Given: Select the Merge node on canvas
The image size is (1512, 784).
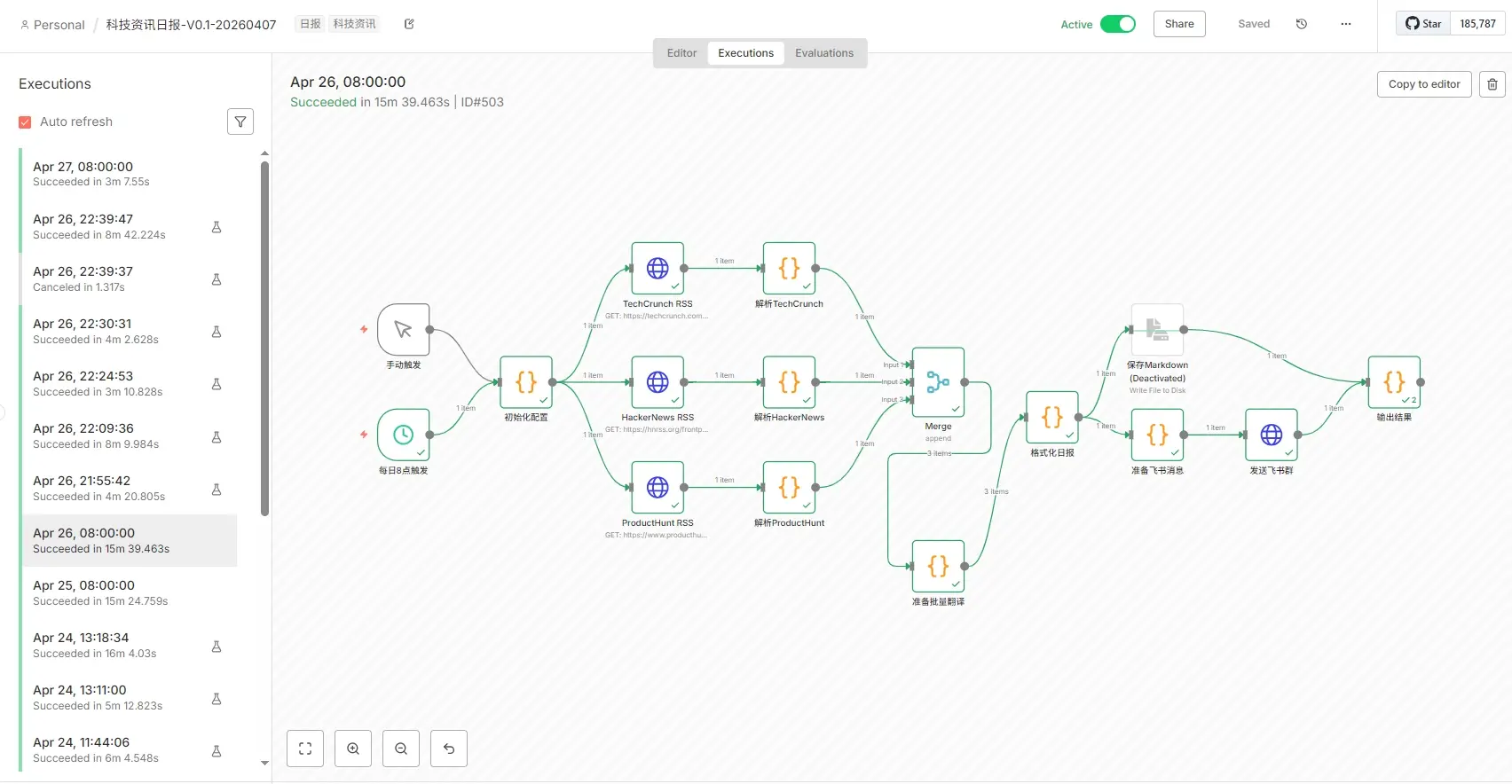Looking at the screenshot, I should 938,382.
